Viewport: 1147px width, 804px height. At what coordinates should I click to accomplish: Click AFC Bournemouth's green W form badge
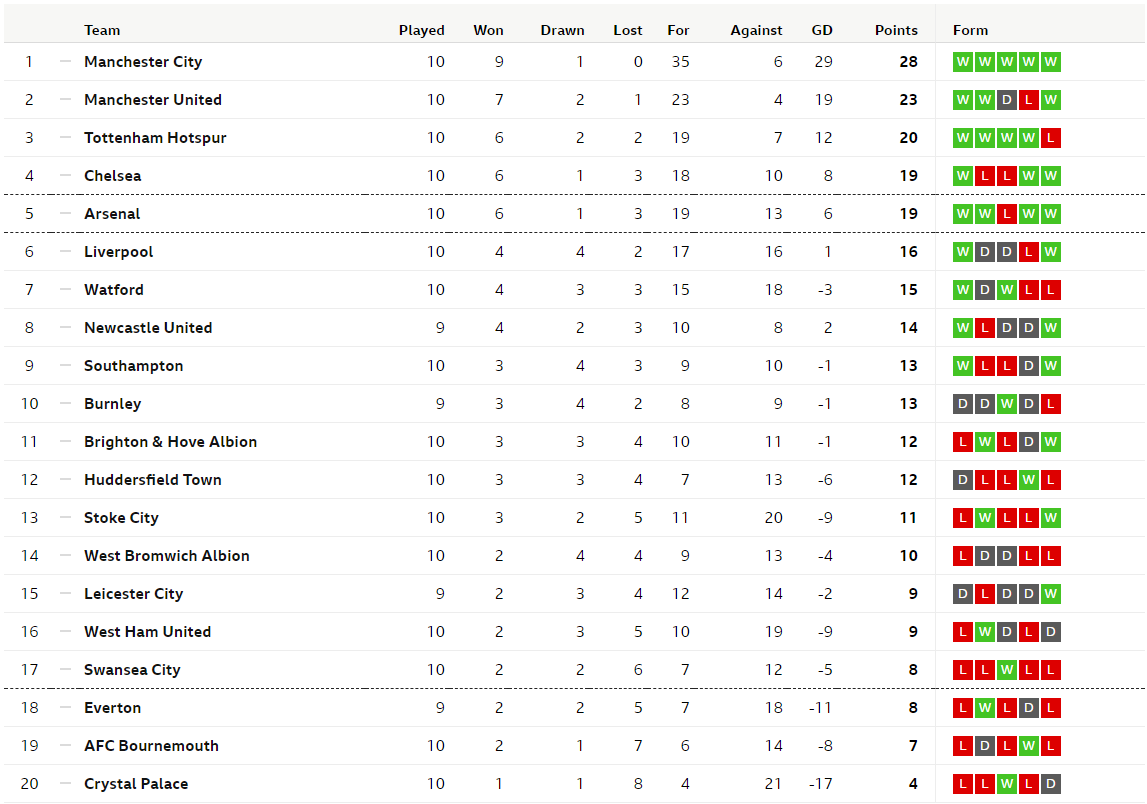tap(1028, 746)
